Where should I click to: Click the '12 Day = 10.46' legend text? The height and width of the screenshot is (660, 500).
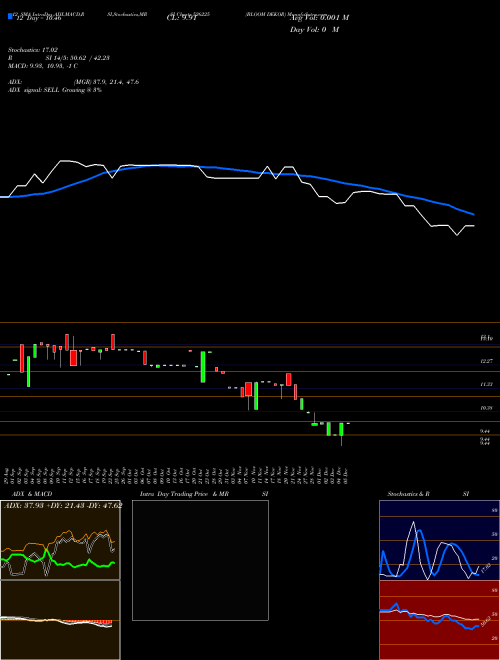pyautogui.click(x=37, y=18)
